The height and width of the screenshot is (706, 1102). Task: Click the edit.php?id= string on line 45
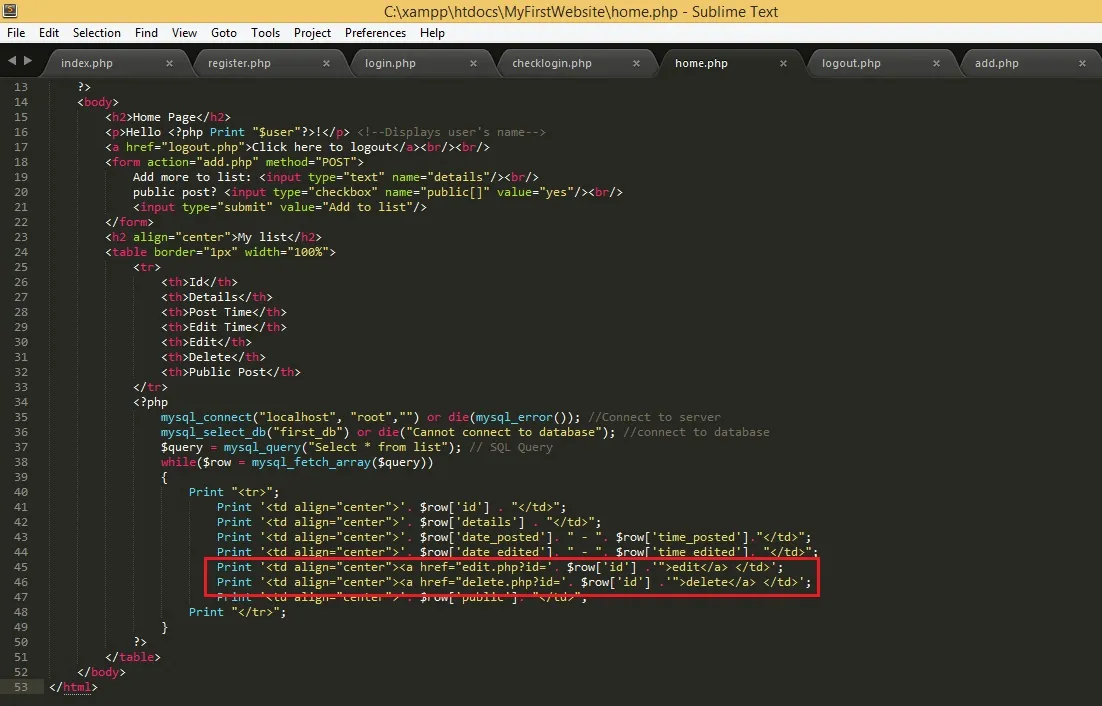pyautogui.click(x=504, y=568)
